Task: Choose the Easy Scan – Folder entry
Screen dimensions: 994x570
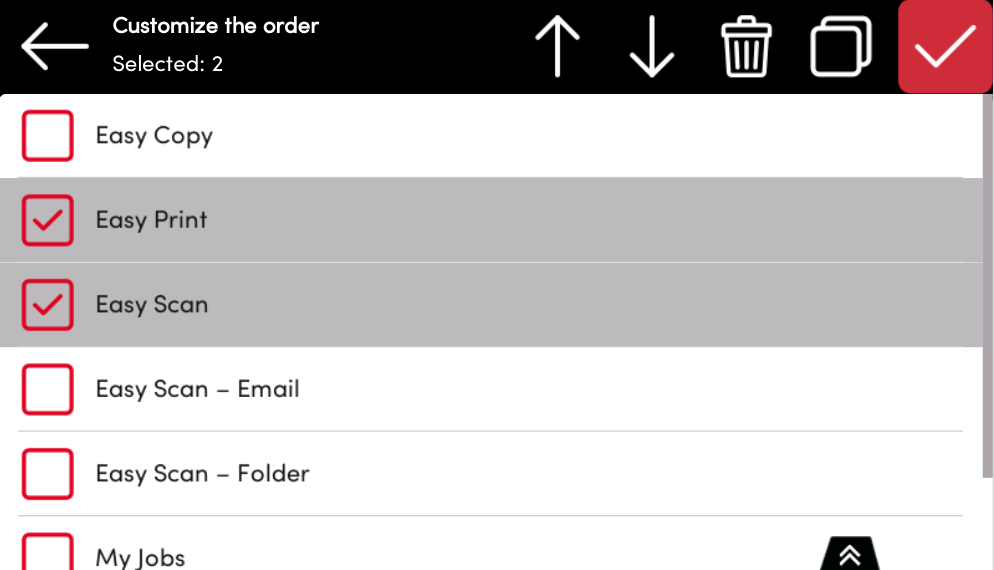Action: pyautogui.click(x=202, y=474)
